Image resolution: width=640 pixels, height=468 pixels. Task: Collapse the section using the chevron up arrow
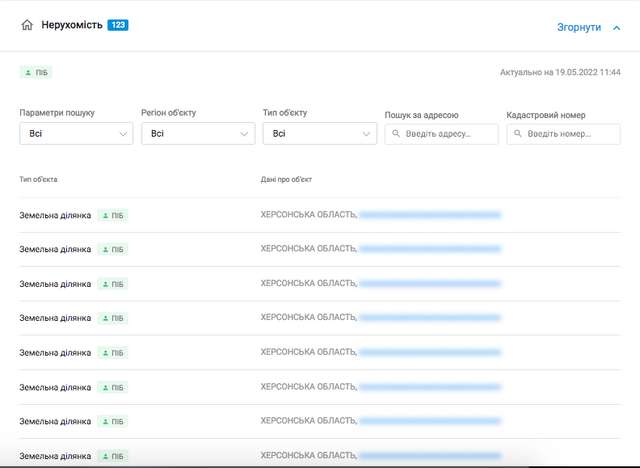point(616,28)
